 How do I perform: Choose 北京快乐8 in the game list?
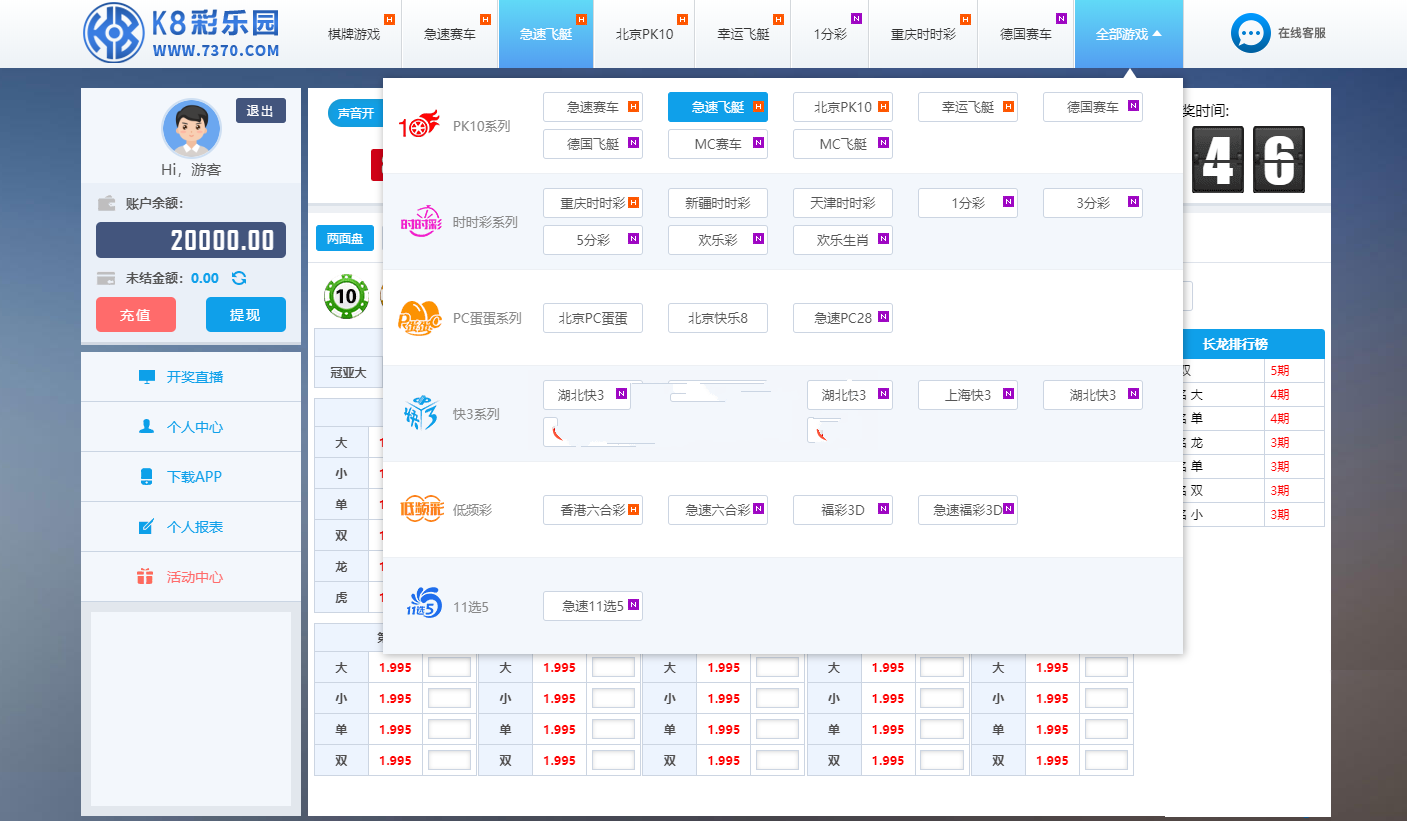717,318
